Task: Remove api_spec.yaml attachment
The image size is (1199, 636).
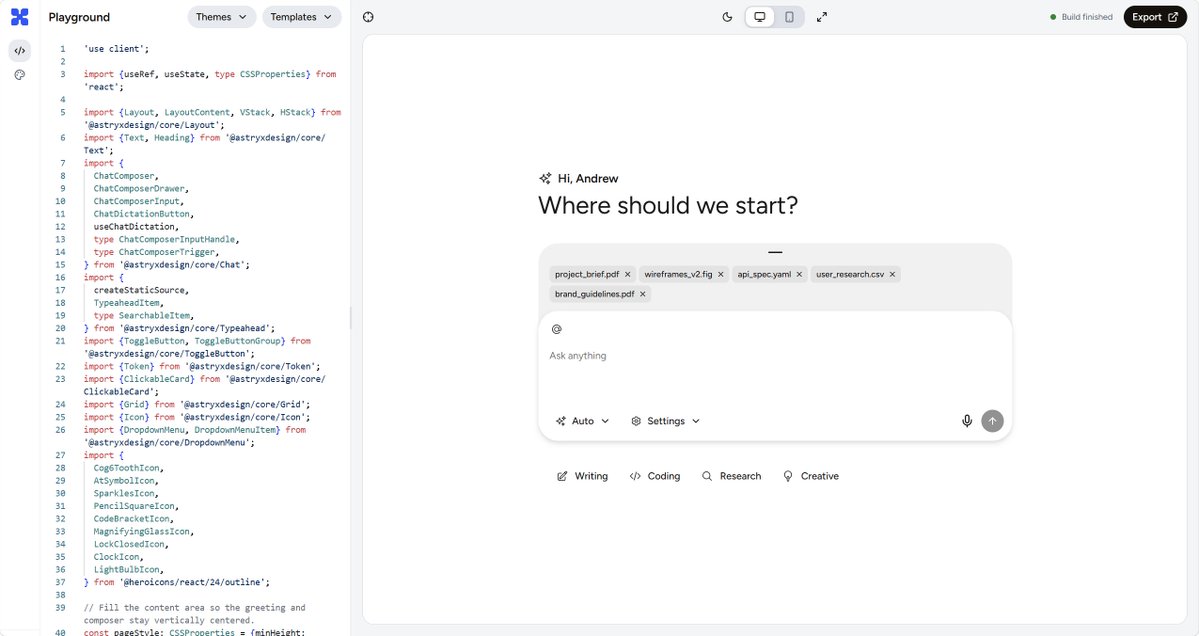Action: pyautogui.click(x=799, y=274)
